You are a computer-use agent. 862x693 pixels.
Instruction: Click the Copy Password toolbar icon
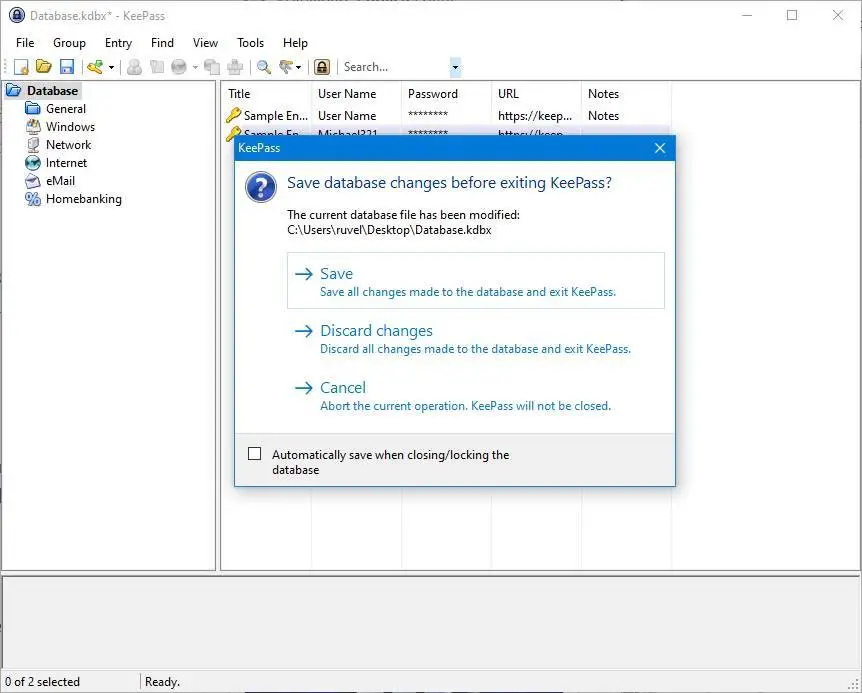(x=157, y=67)
